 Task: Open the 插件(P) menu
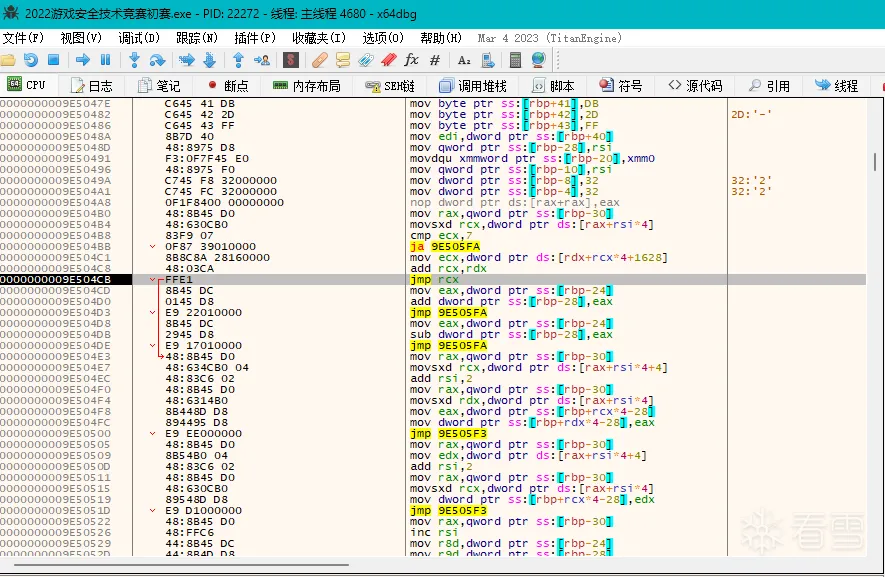(x=255, y=38)
